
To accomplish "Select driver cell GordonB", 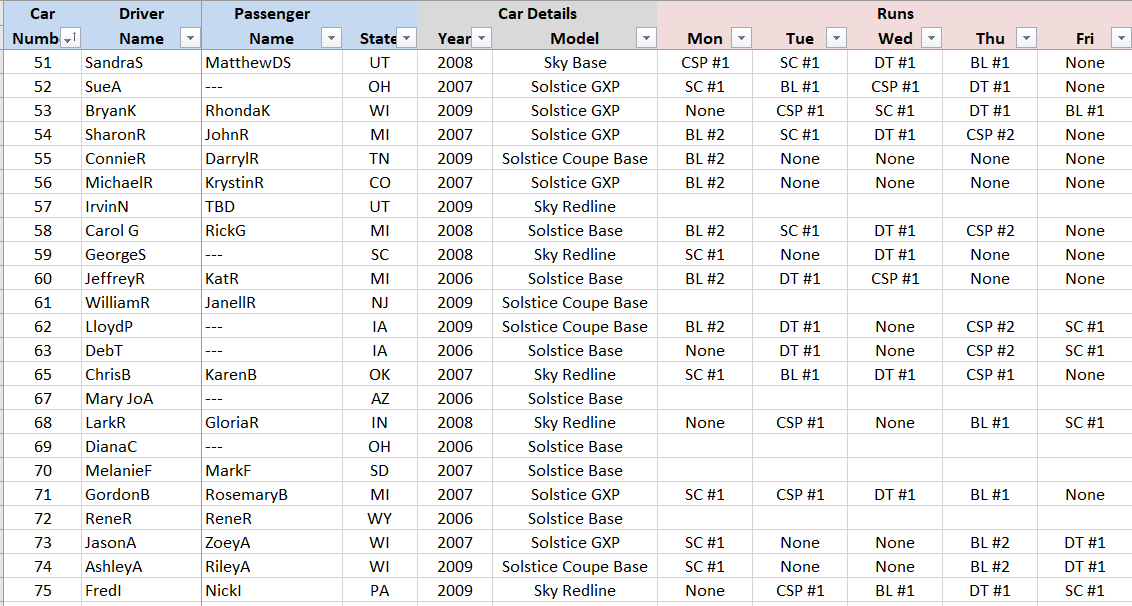I will (x=142, y=495).
